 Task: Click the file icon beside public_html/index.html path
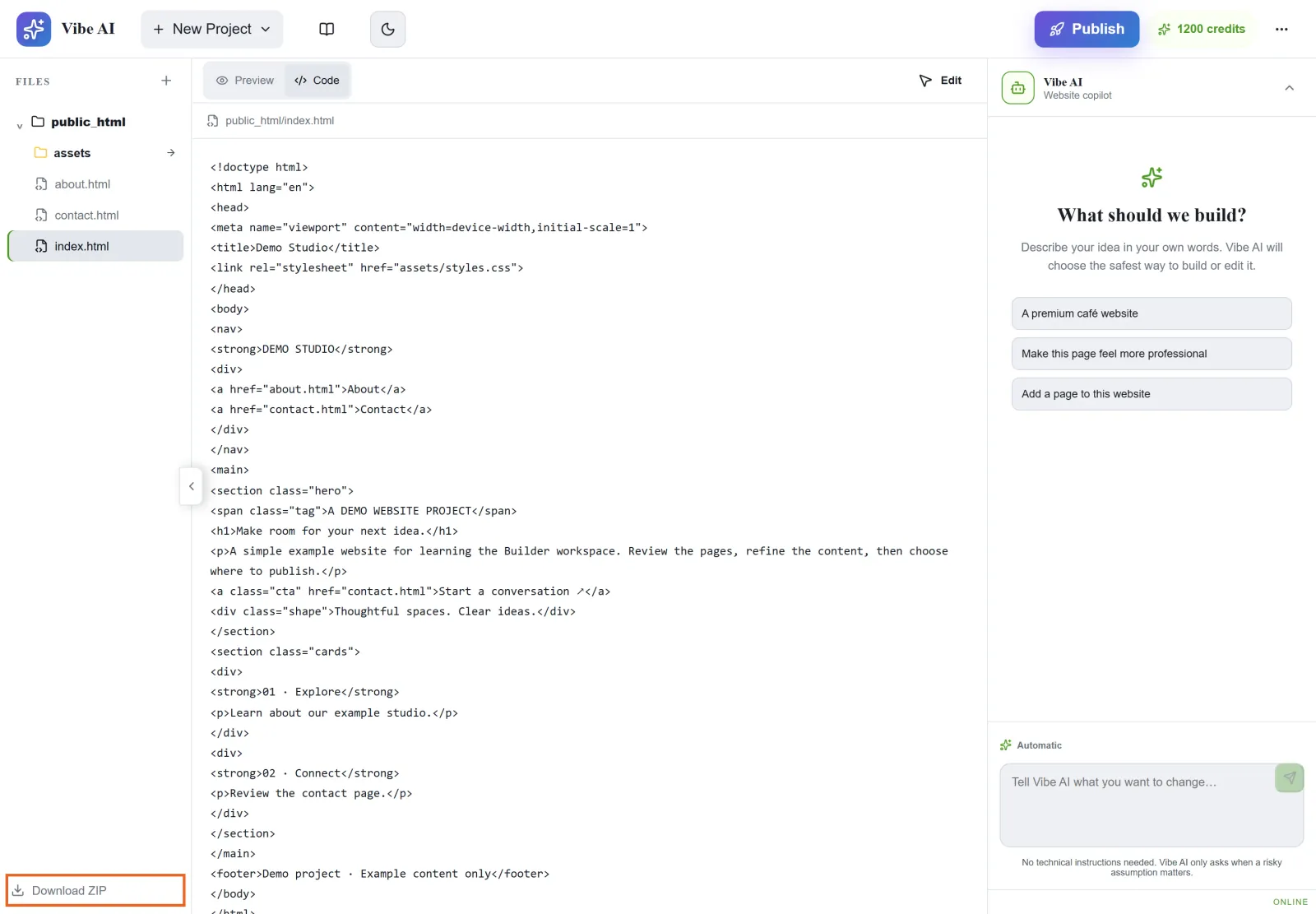tap(212, 121)
